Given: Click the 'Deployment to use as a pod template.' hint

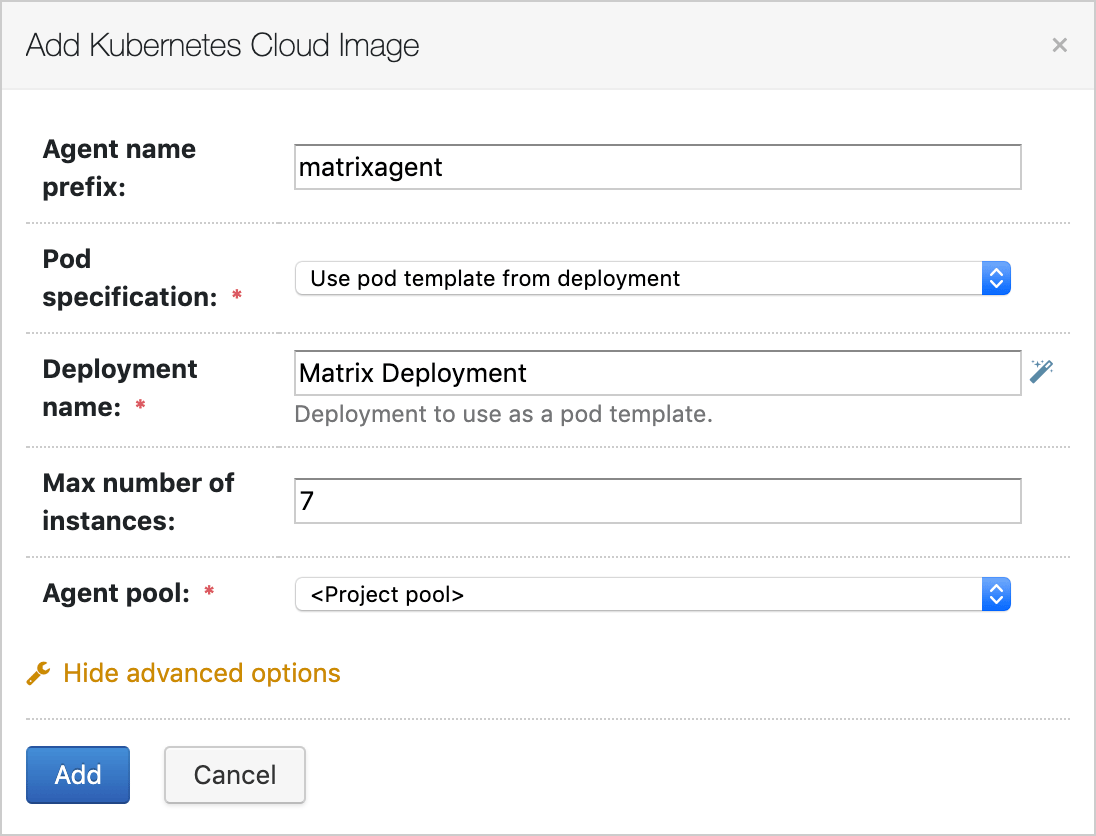Looking at the screenshot, I should pos(503,415).
